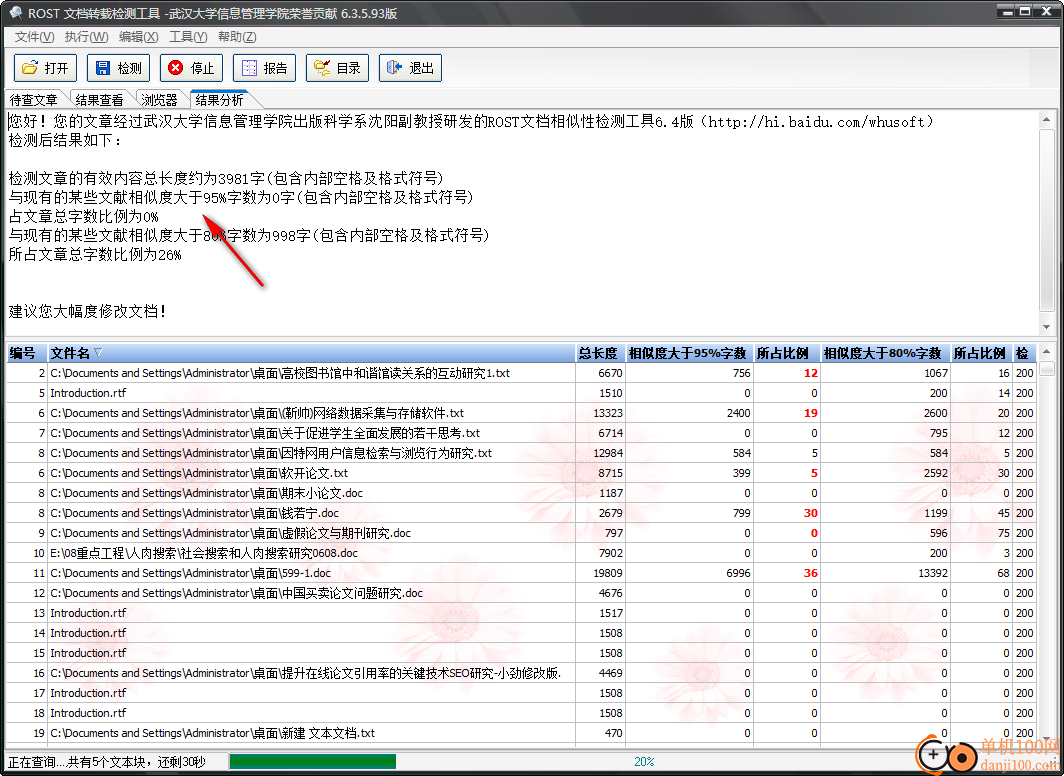The height and width of the screenshot is (776, 1064).
Task: Select the 结果分析 tab
Action: point(219,100)
